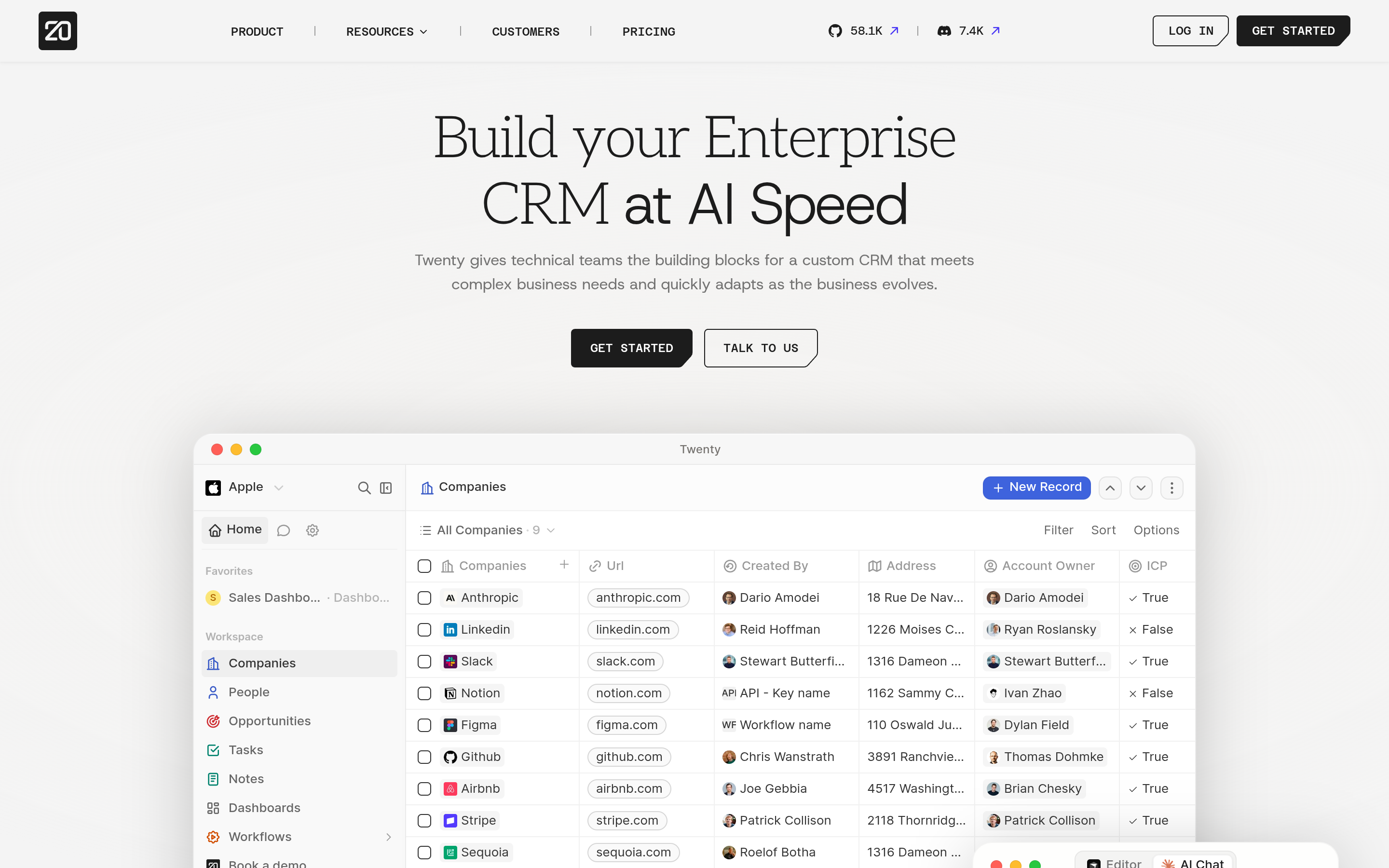
Task: Open the Product menu item
Action: 257,31
